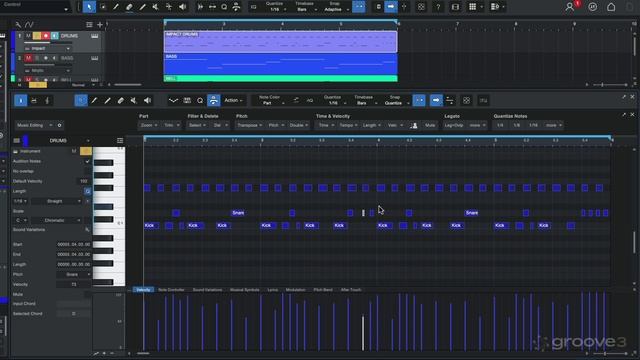Switch to the After Touch tab

pos(351,290)
